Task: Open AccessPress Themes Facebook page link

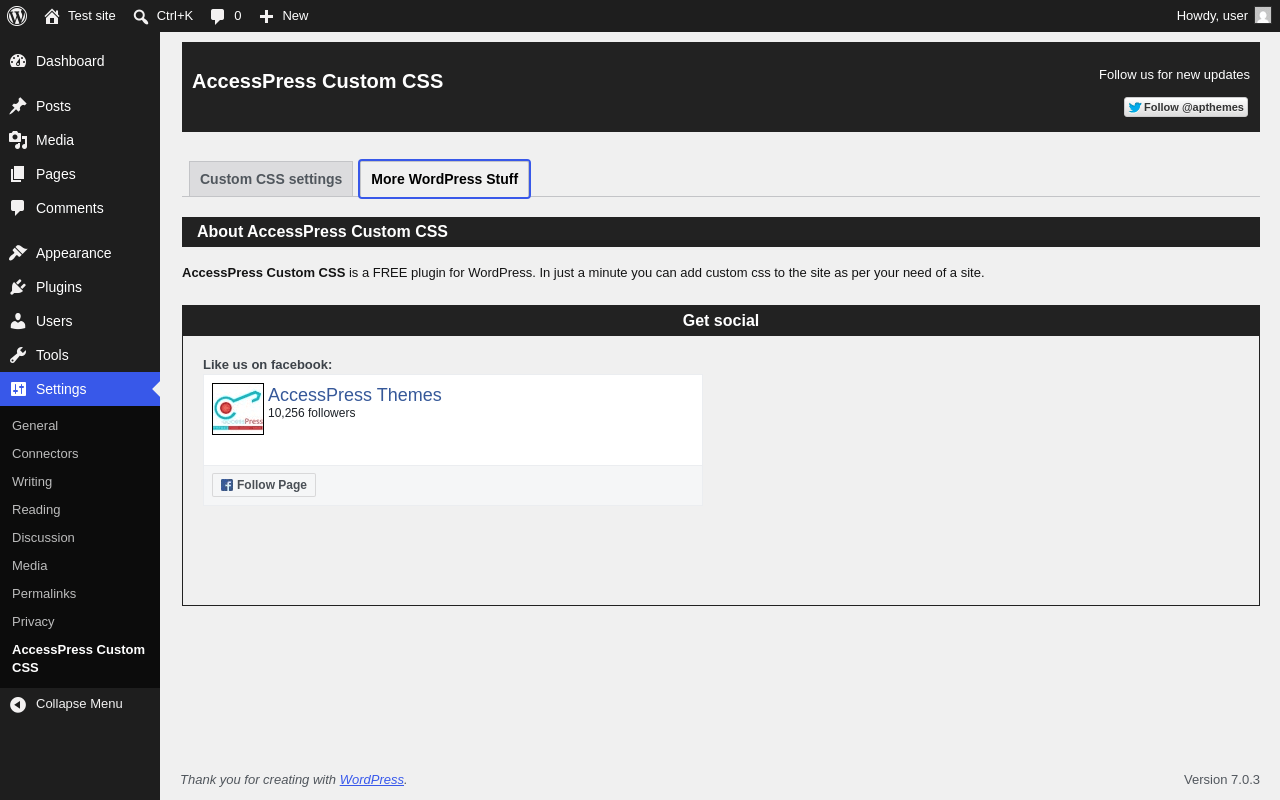Action: click(355, 395)
